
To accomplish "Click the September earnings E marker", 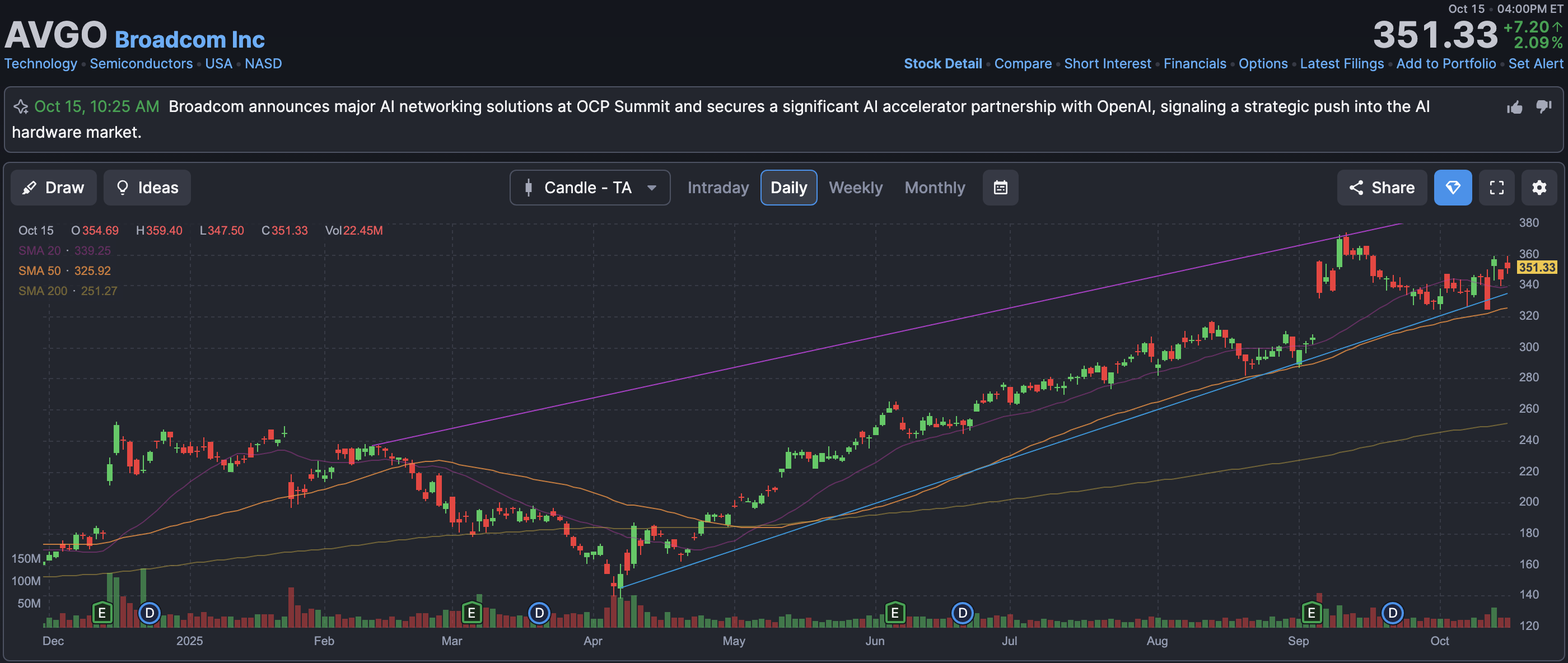I will coord(1311,613).
